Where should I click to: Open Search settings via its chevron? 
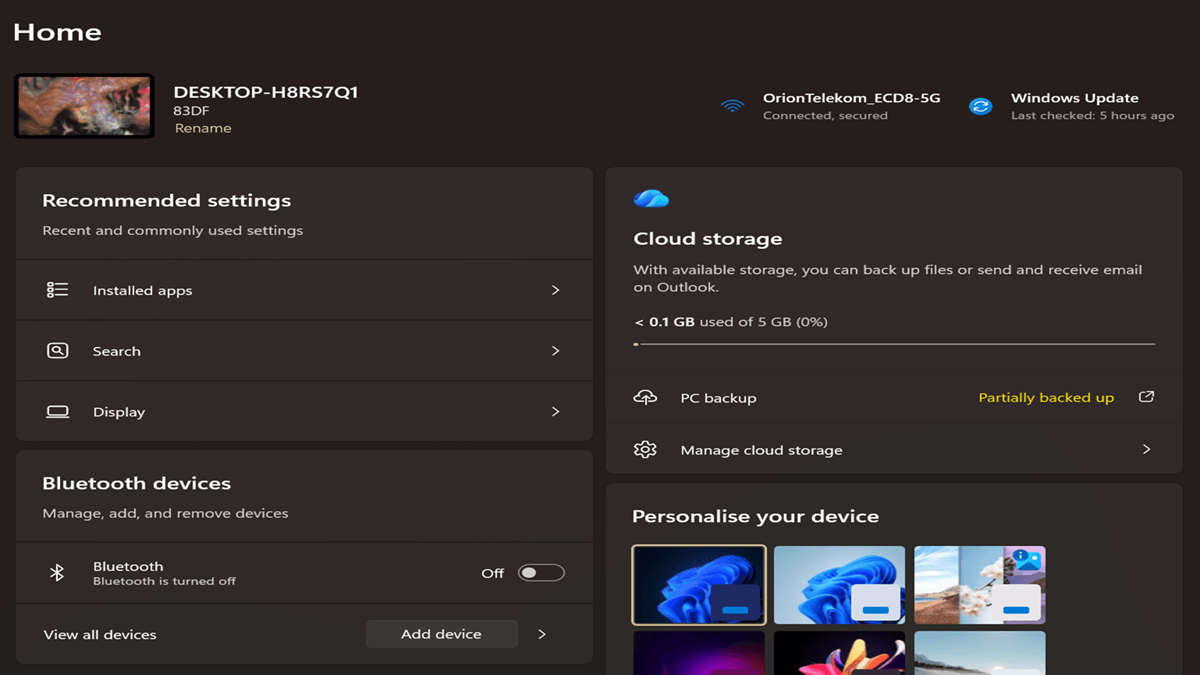(556, 351)
